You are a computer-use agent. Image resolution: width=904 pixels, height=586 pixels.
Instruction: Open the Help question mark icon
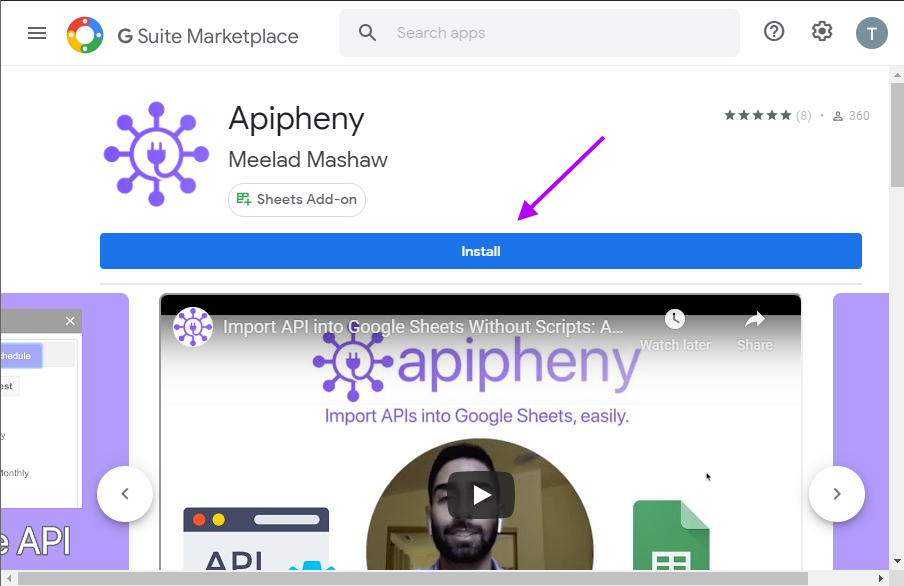click(x=774, y=31)
